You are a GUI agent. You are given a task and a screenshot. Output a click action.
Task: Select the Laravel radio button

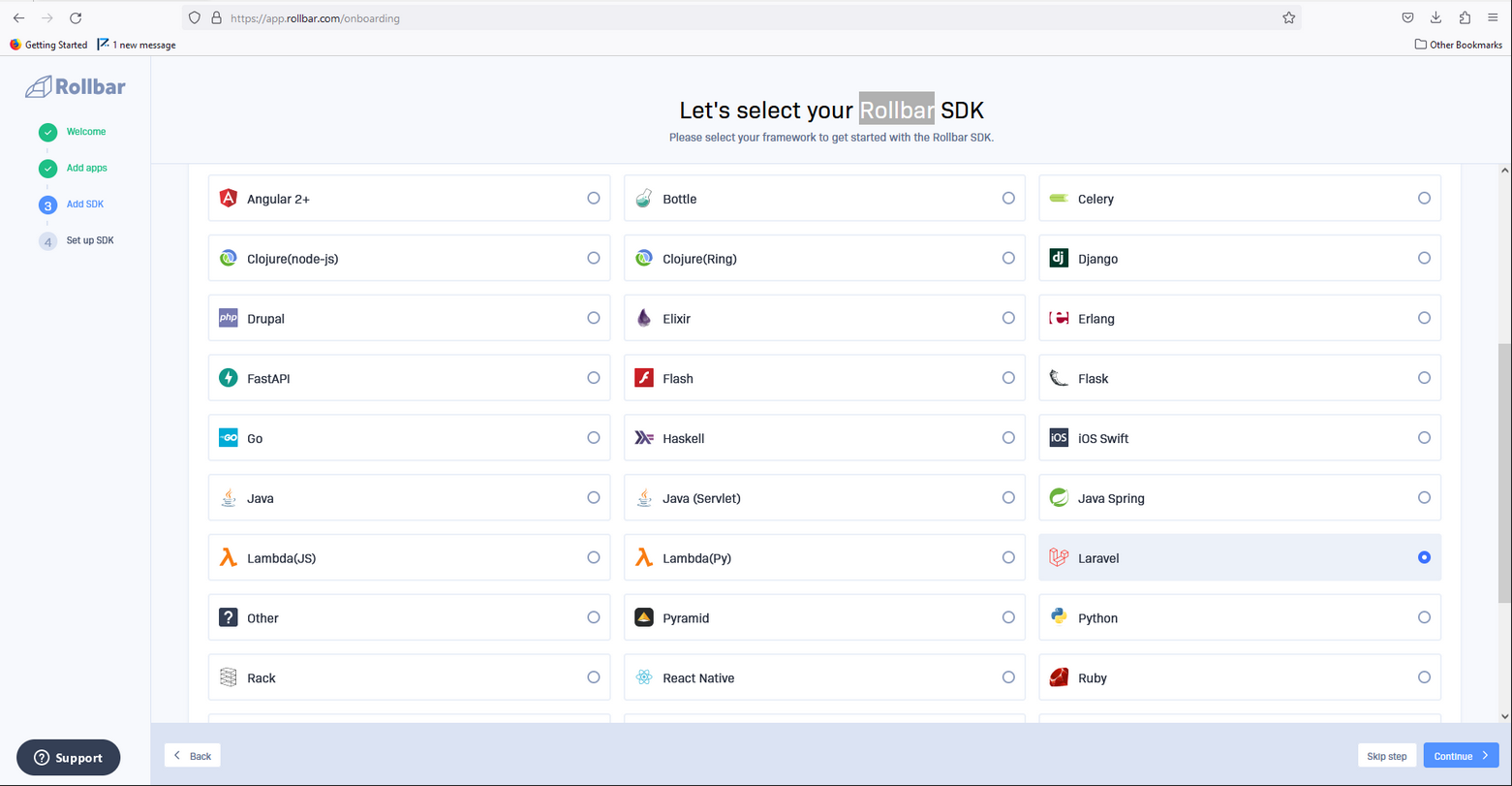click(1424, 557)
